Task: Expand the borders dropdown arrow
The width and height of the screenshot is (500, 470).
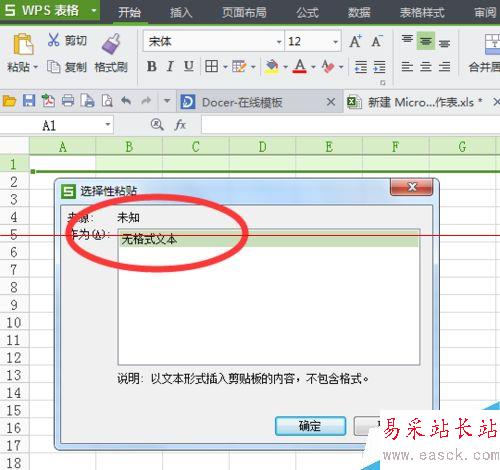Action: tap(225, 67)
